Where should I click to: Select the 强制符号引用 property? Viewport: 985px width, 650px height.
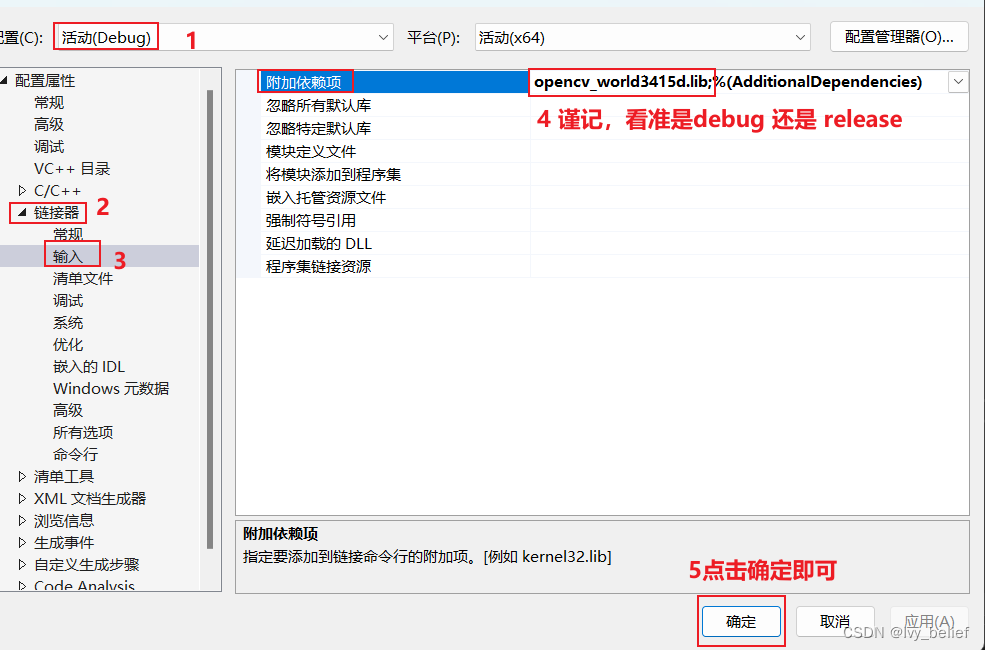311,220
